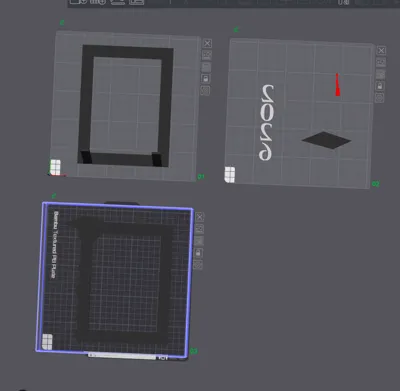Open plate settings for plate 02
This screenshot has width=400, height=391.
[x=379, y=98]
